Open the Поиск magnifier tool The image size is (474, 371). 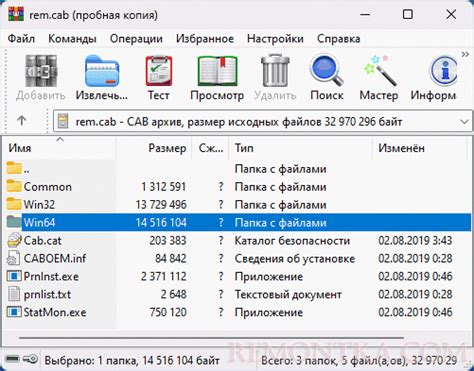(327, 71)
